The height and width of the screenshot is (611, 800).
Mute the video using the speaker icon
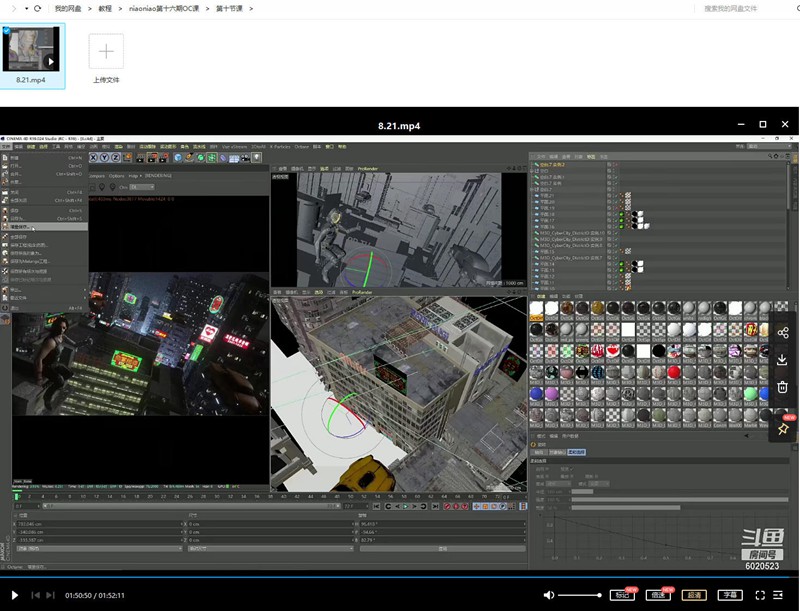tap(549, 595)
